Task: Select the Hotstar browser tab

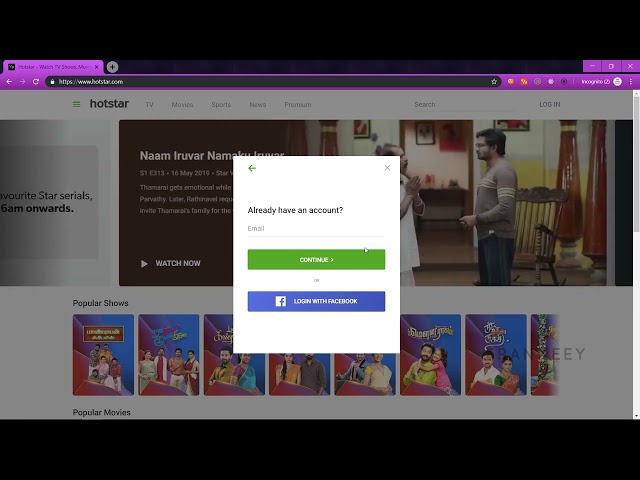Action: (53, 67)
